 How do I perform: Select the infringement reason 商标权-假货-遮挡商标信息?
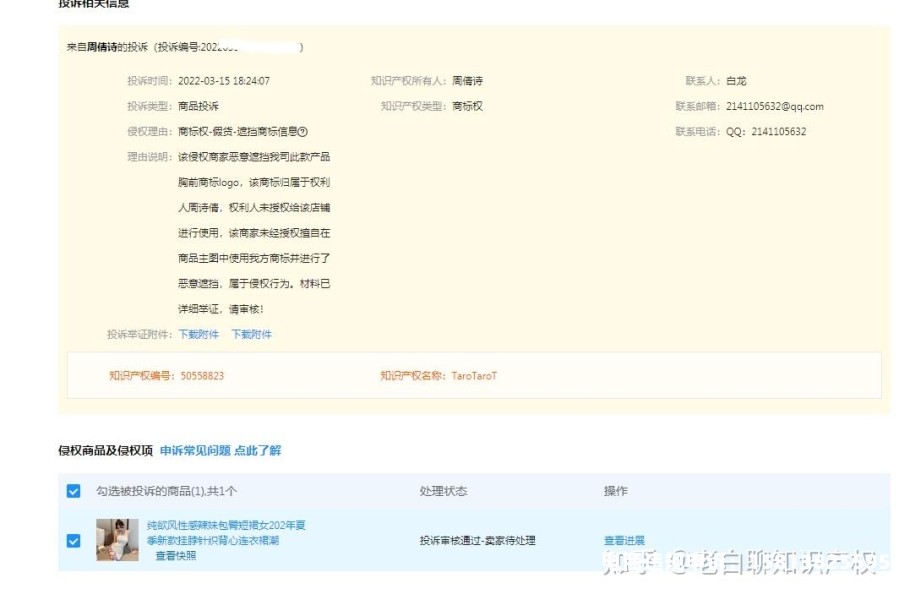coord(237,131)
